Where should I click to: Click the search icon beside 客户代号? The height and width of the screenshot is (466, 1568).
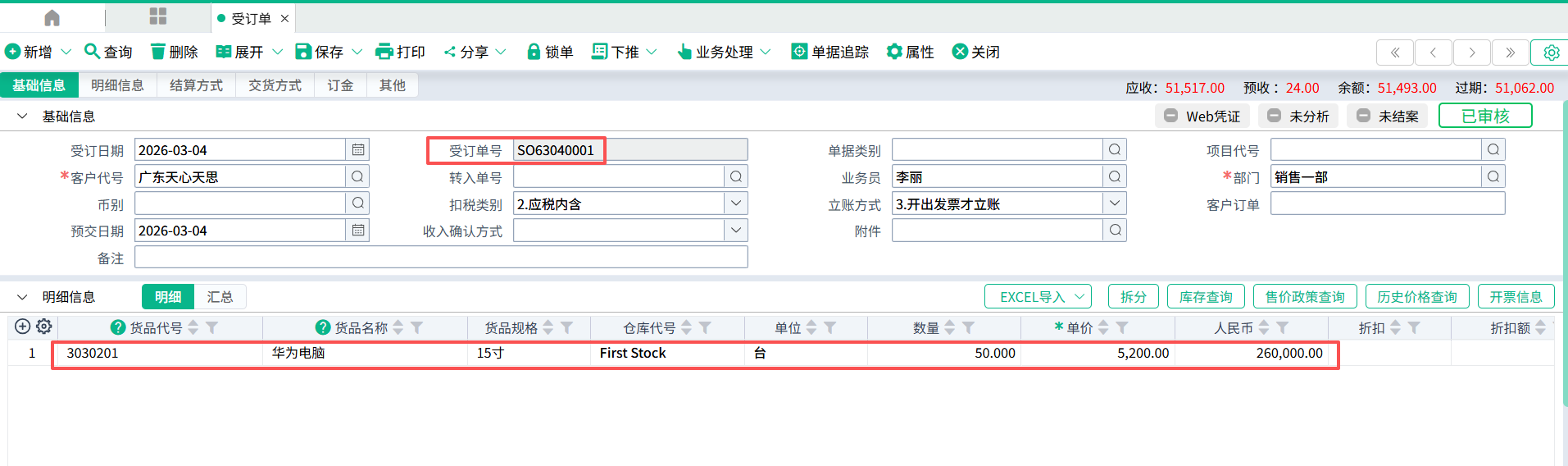tap(357, 177)
